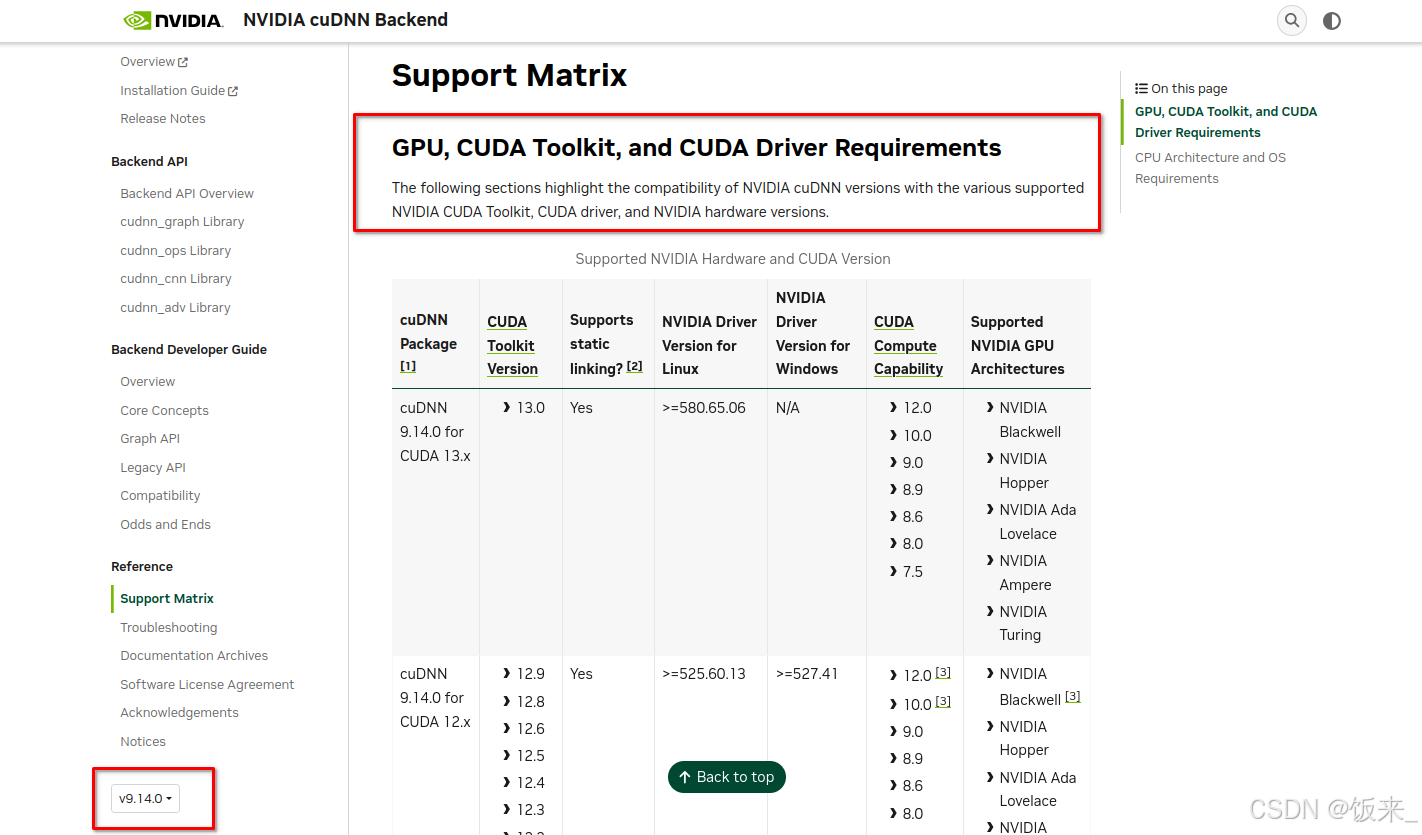Image resolution: width=1422 pixels, height=835 pixels.
Task: Open the search magnifier icon
Action: tap(1292, 20)
